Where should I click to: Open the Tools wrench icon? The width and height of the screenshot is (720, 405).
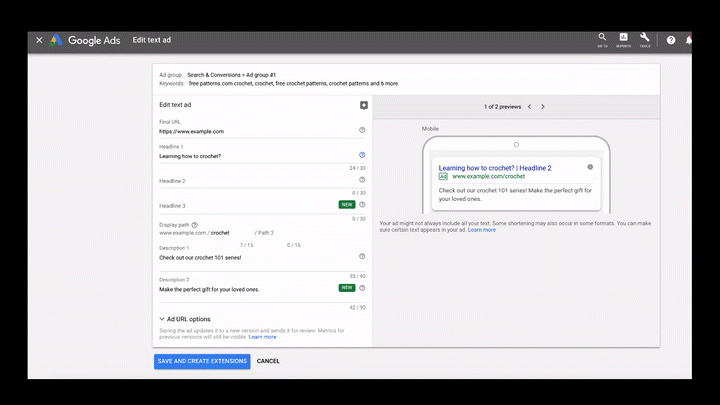pos(645,39)
